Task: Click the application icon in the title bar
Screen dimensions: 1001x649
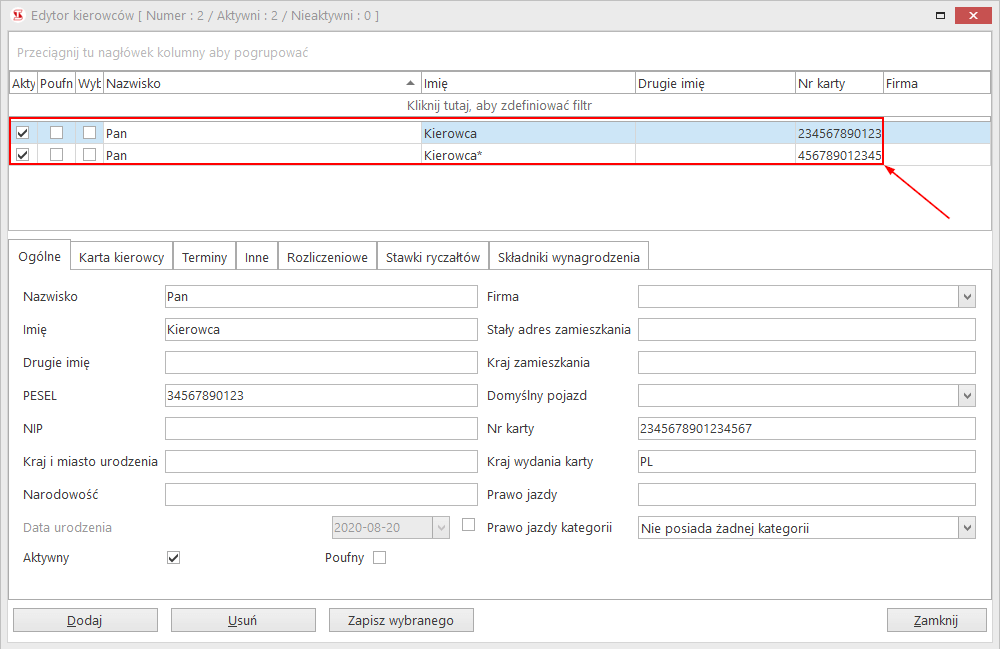Action: 17,16
